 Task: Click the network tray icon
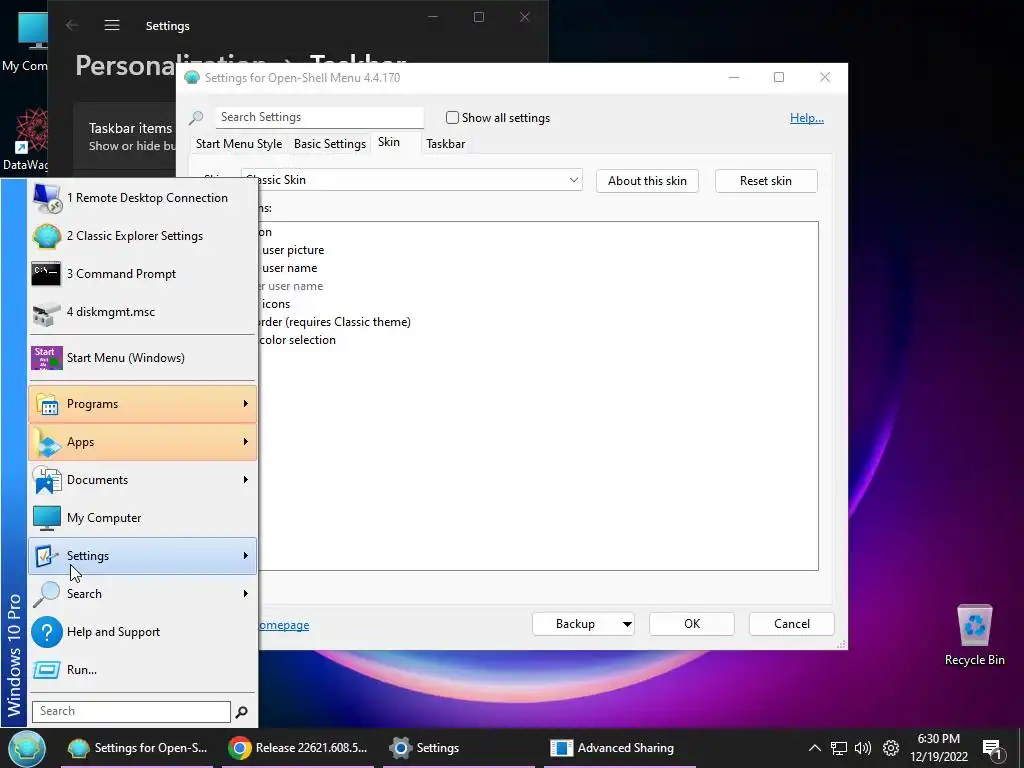click(x=839, y=748)
